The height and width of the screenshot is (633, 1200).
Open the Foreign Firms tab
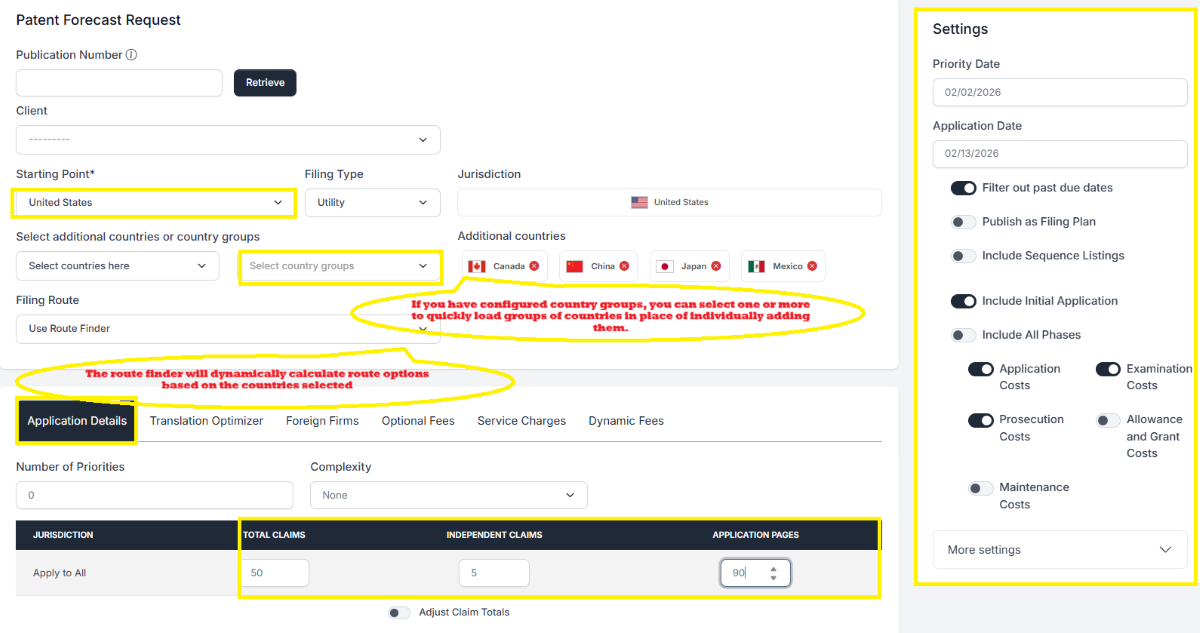(322, 421)
